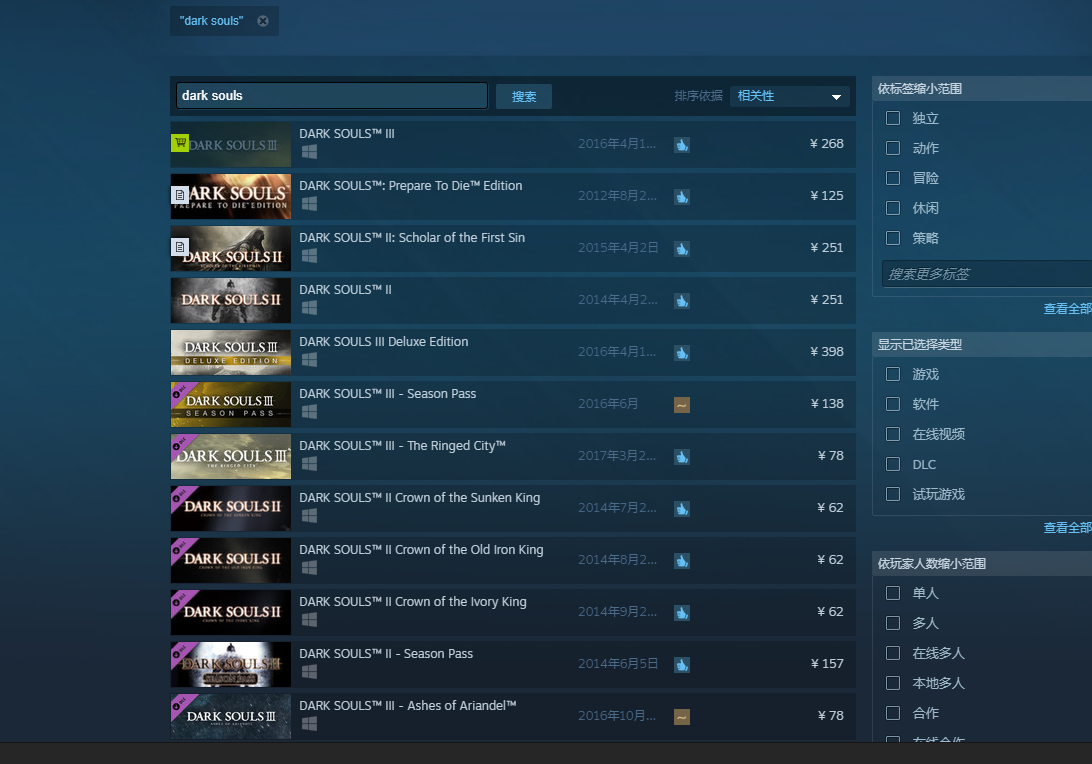The image size is (1092, 764).
Task: Click the "dark souls" search text field
Action: tap(332, 95)
